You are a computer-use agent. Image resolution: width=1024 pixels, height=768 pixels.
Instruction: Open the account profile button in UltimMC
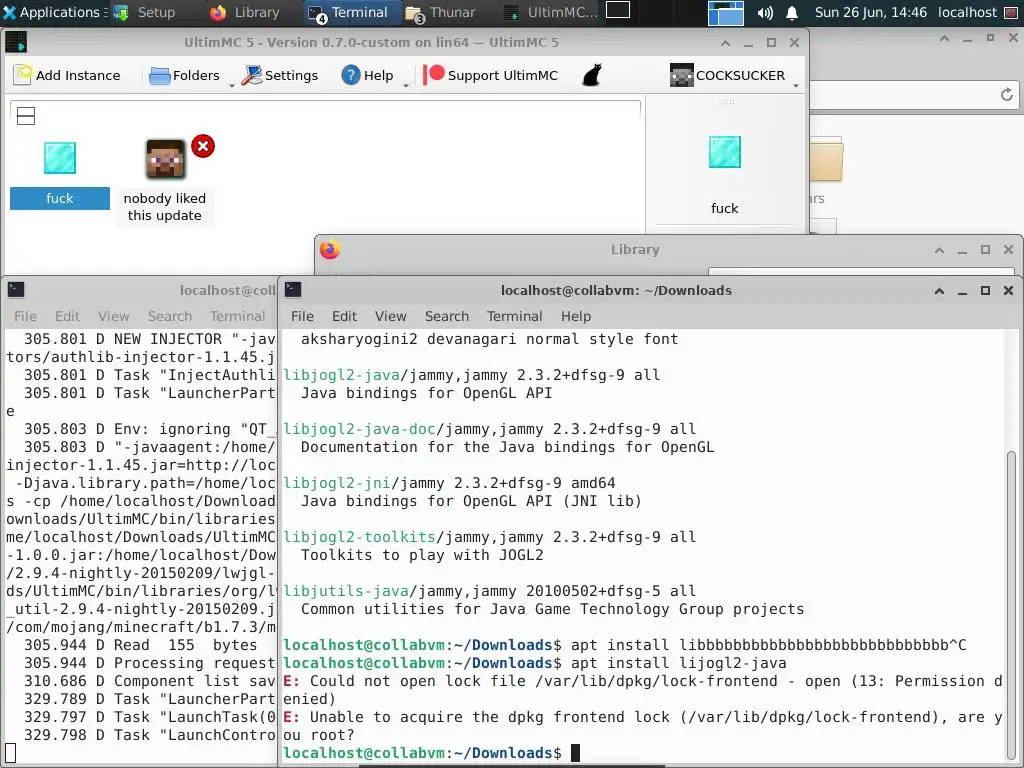click(x=727, y=75)
